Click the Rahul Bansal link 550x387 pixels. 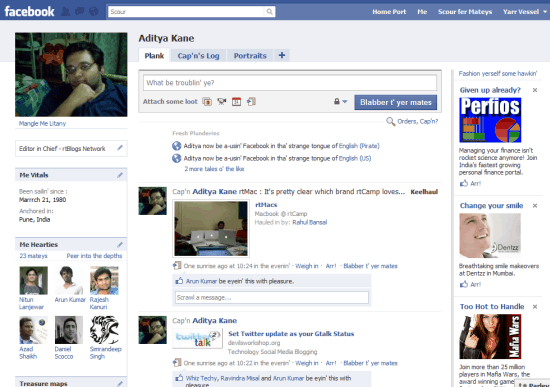pyautogui.click(x=309, y=222)
